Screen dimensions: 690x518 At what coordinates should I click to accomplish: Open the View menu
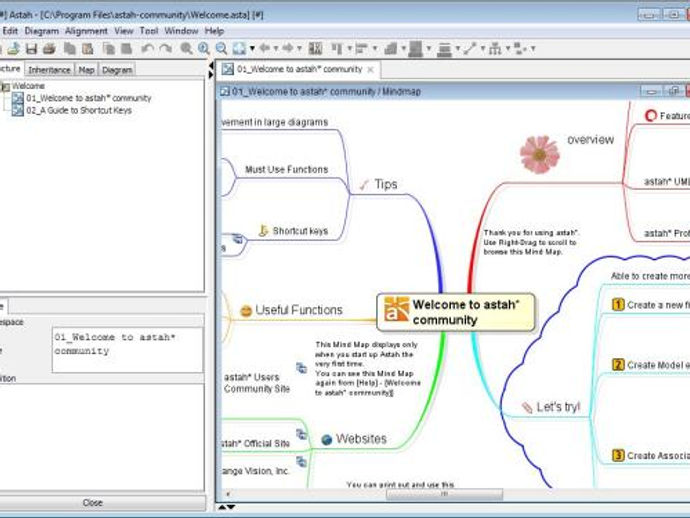pos(124,31)
